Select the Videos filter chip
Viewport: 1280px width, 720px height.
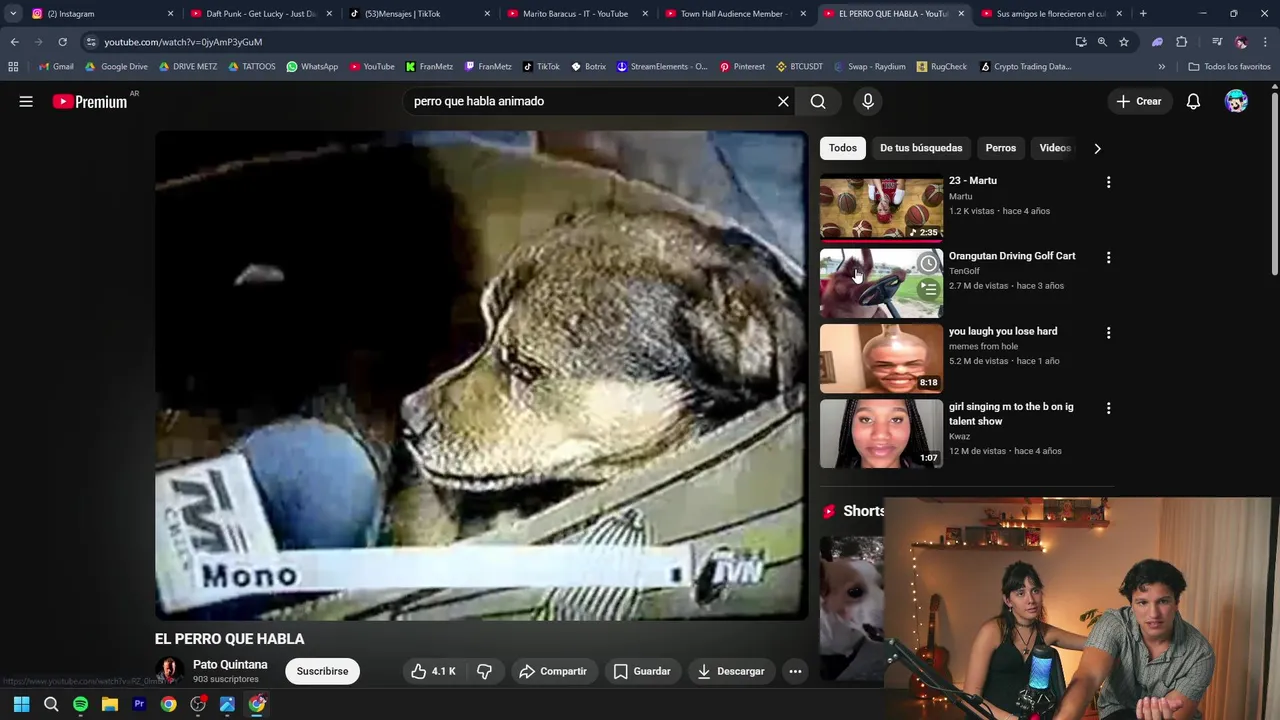click(x=1055, y=148)
